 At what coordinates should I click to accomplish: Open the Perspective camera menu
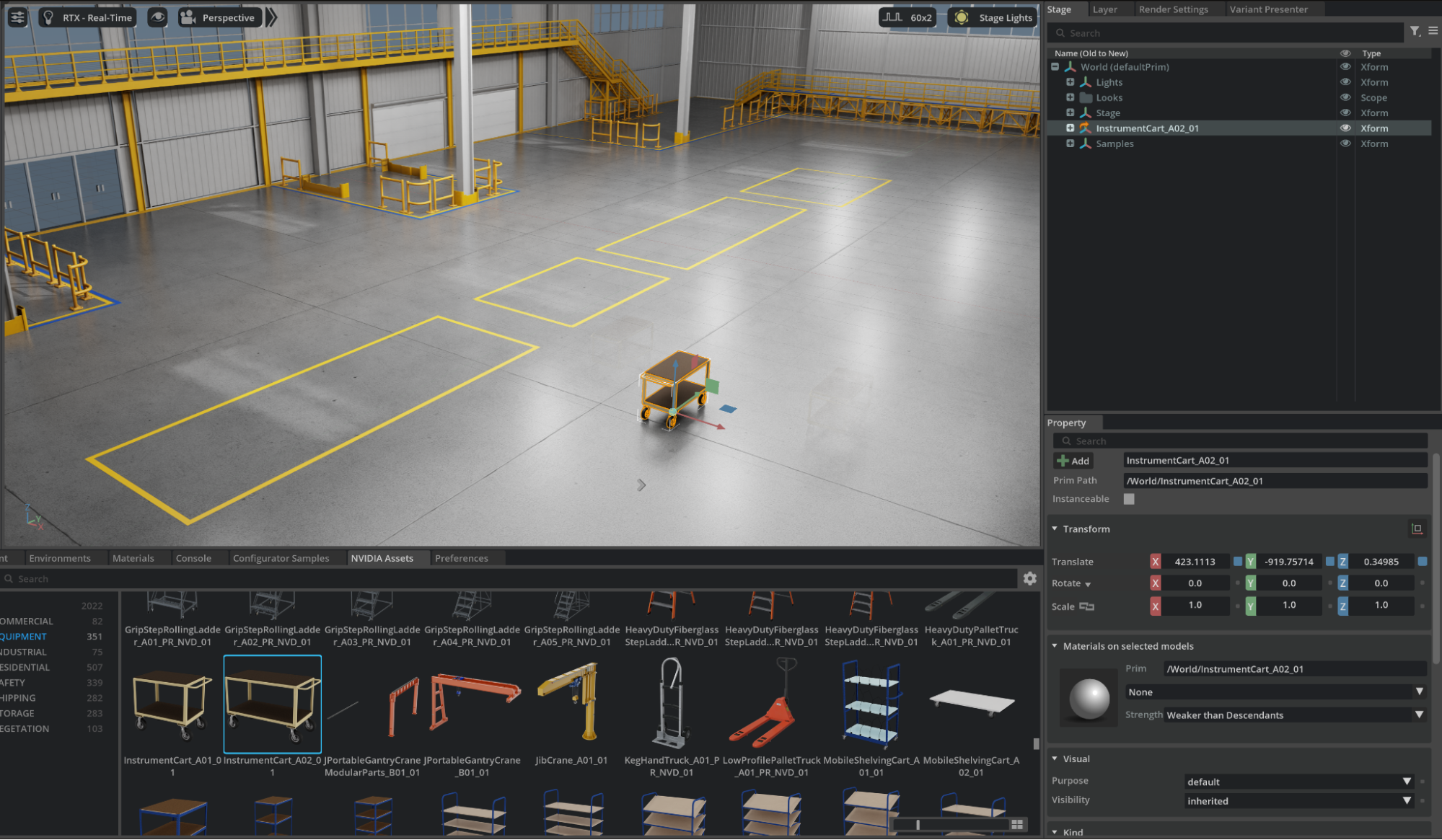[x=219, y=17]
